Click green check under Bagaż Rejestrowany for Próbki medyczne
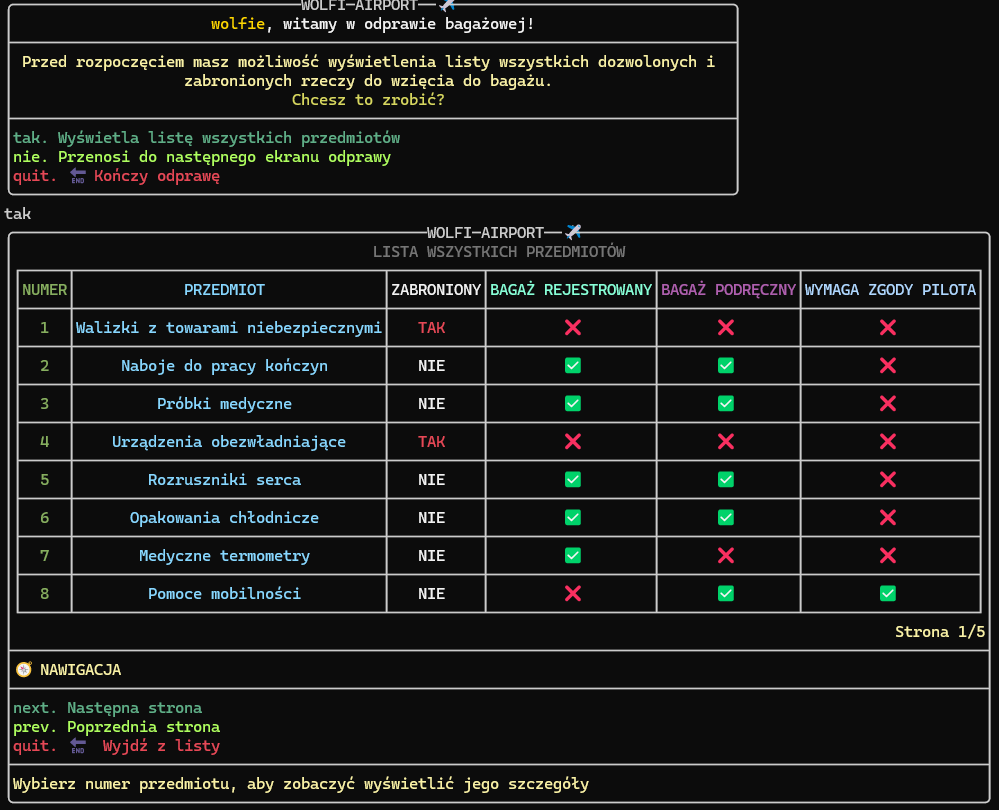The height and width of the screenshot is (810, 999). coord(573,403)
